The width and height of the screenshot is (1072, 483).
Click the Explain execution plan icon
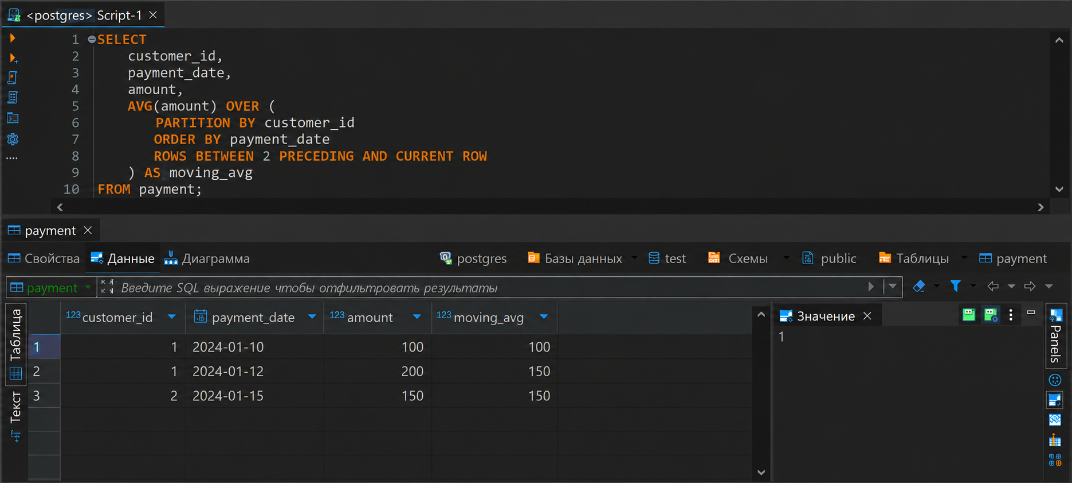click(12, 97)
